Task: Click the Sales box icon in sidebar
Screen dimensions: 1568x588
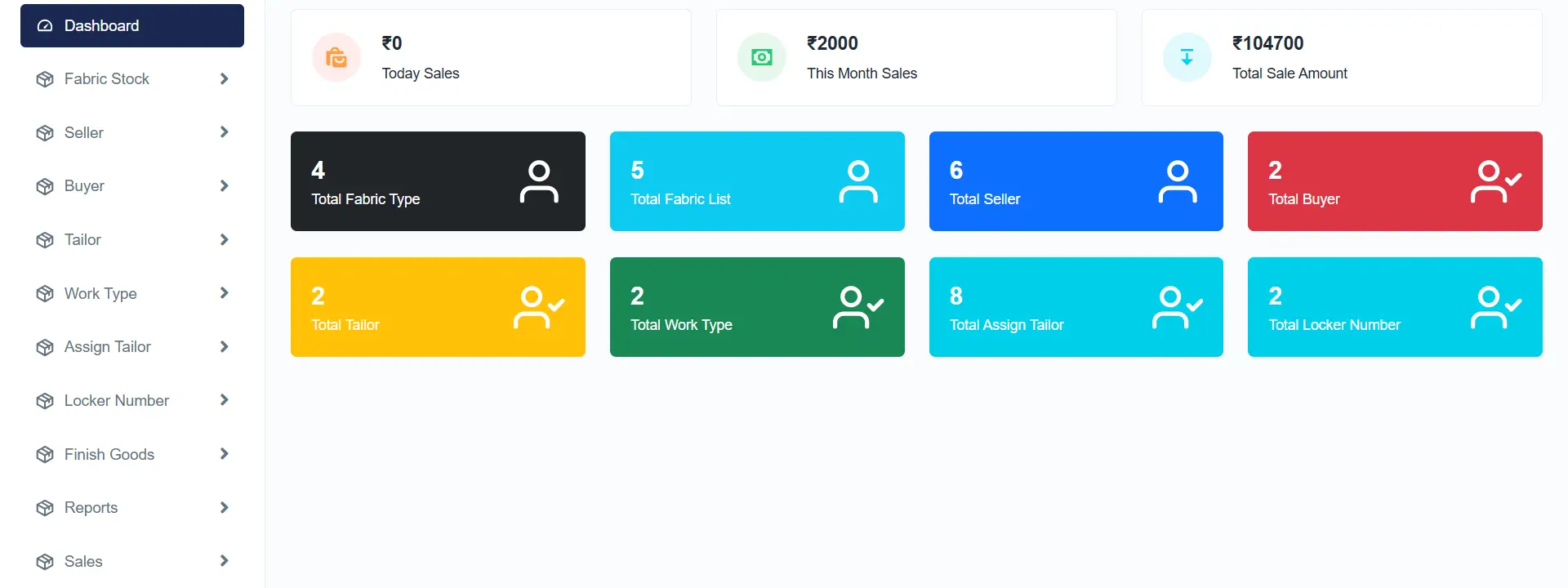Action: point(45,562)
